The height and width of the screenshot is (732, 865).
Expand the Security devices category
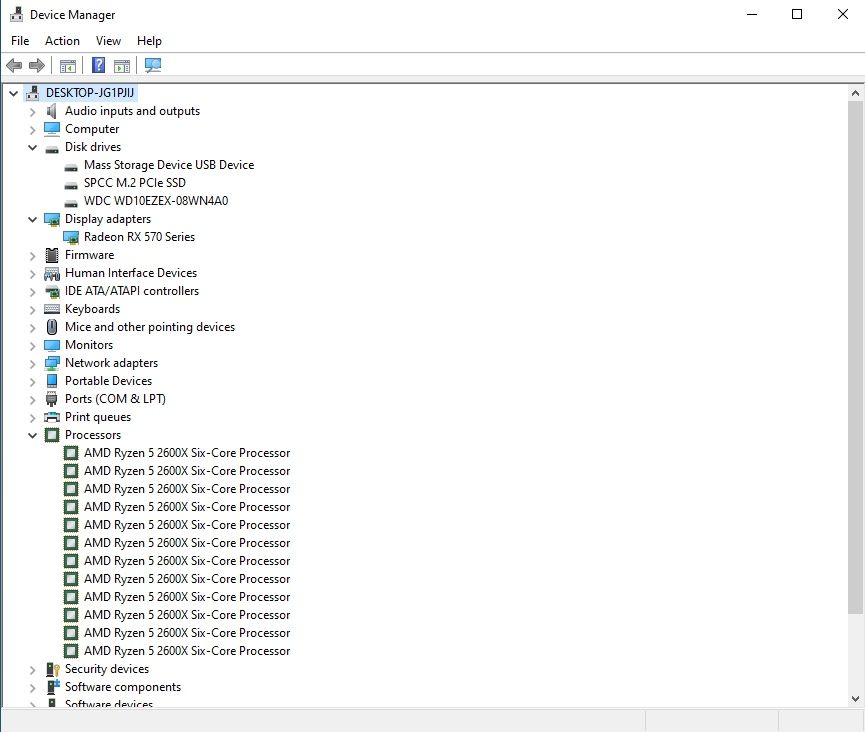click(x=33, y=670)
